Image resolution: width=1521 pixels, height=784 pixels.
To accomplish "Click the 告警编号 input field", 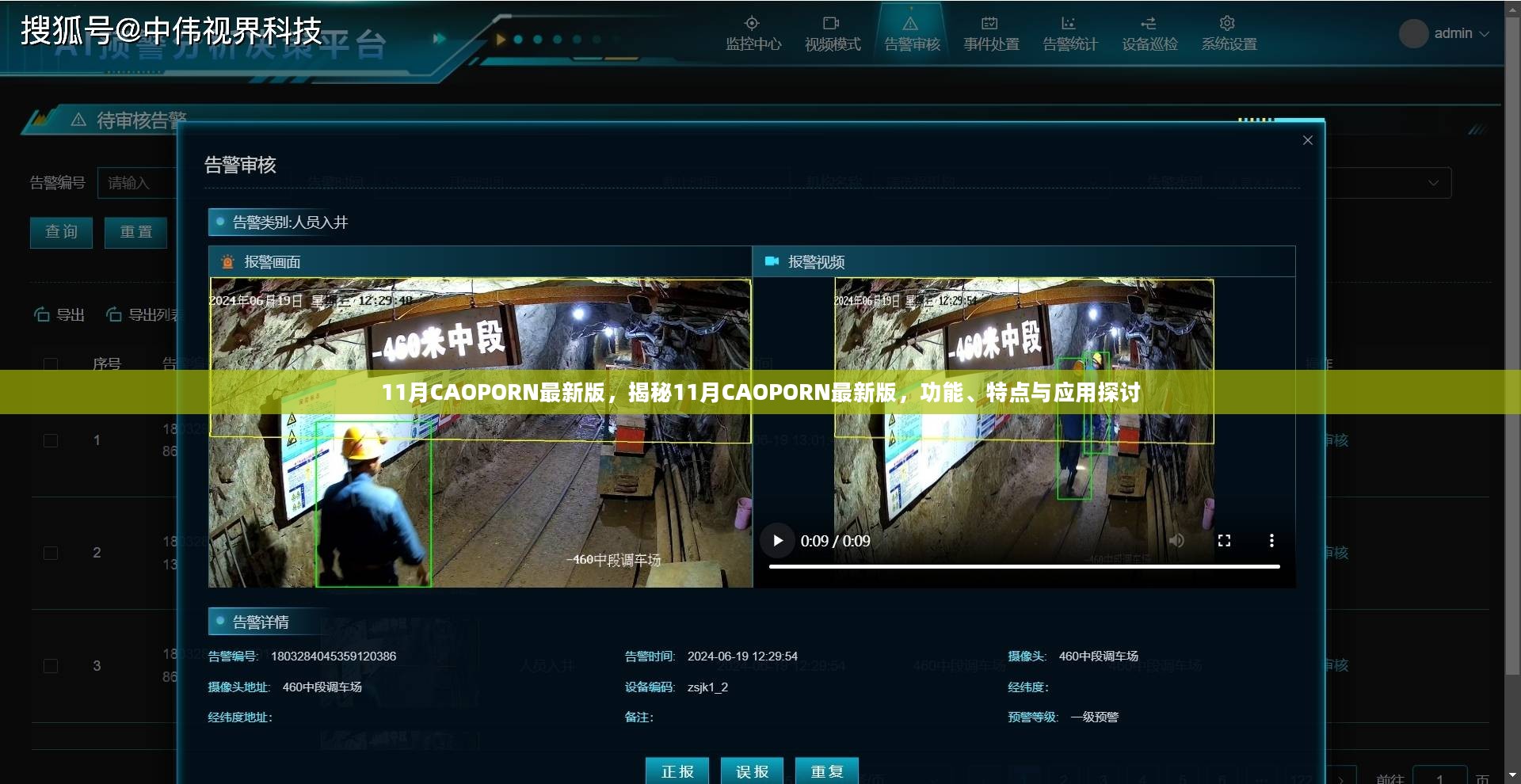I will [x=138, y=183].
